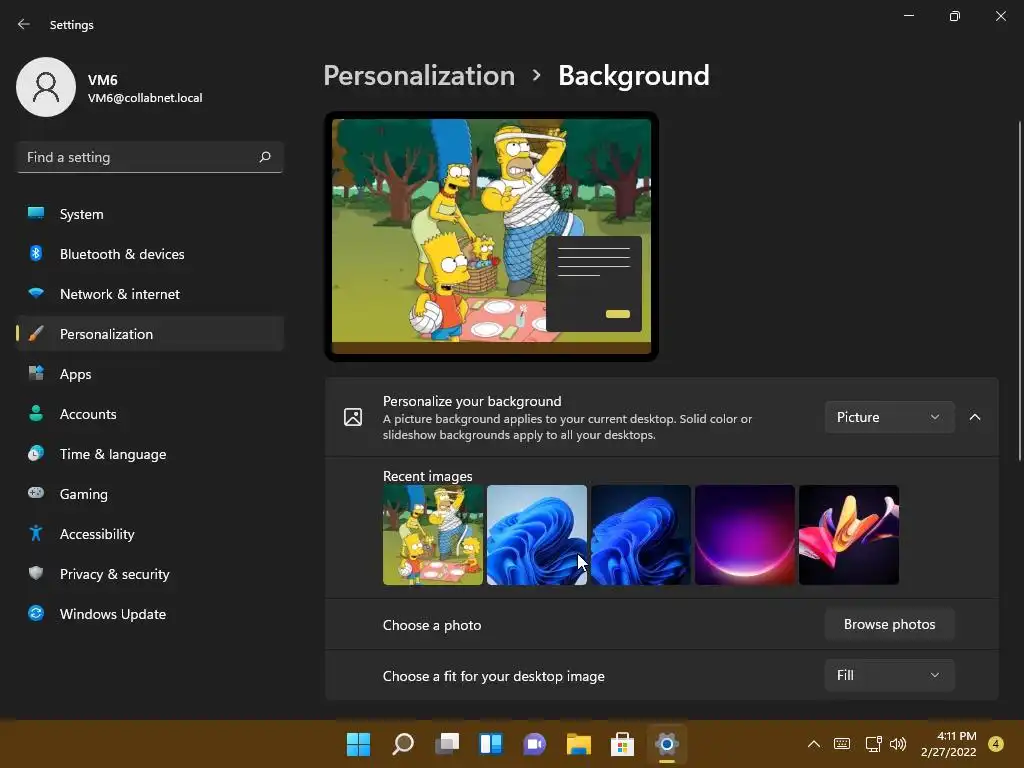Image resolution: width=1024 pixels, height=768 pixels.
Task: Open Accounts settings category
Action: [150, 414]
